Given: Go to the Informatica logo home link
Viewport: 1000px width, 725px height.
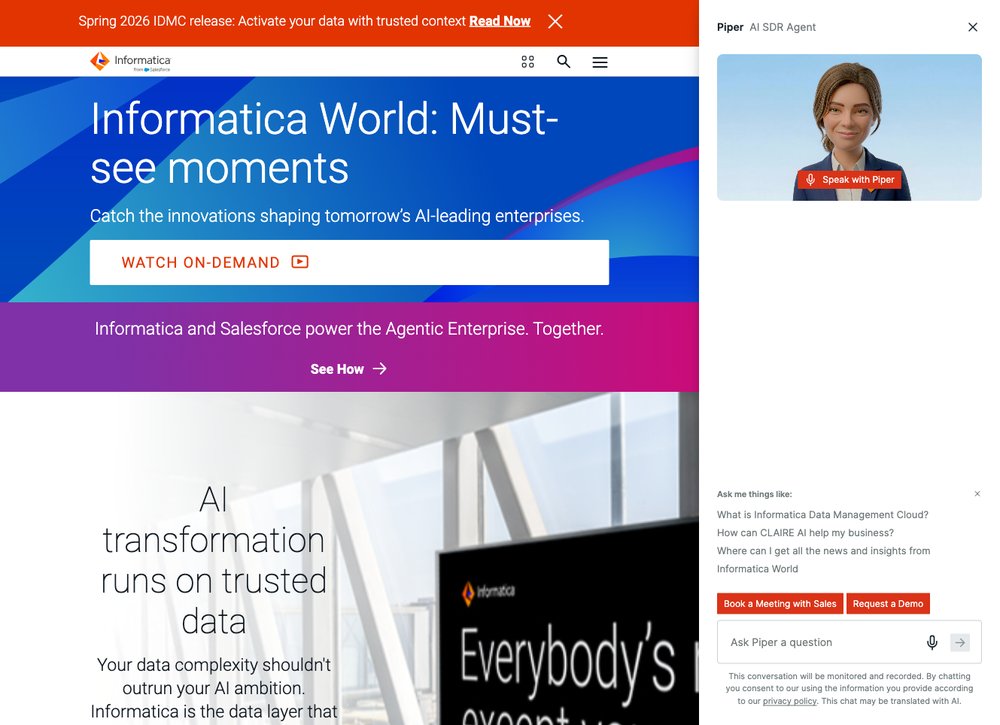Looking at the screenshot, I should tap(130, 61).
